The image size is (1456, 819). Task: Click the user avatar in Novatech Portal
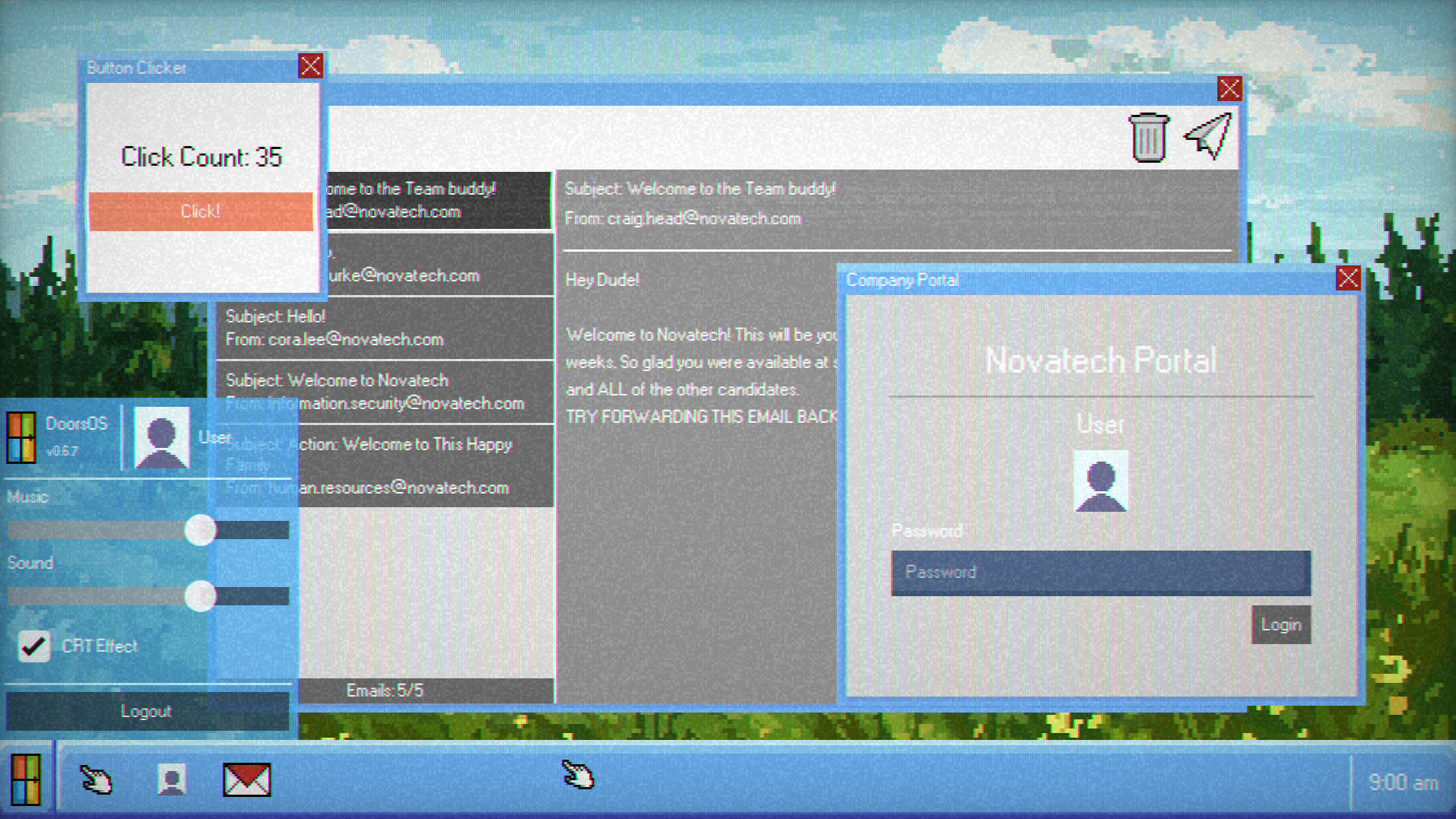click(x=1100, y=481)
